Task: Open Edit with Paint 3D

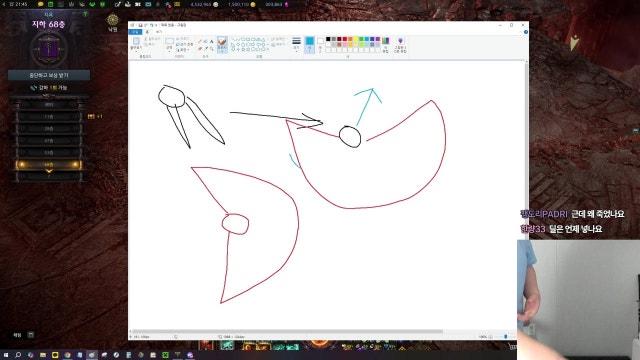Action: [x=400, y=45]
